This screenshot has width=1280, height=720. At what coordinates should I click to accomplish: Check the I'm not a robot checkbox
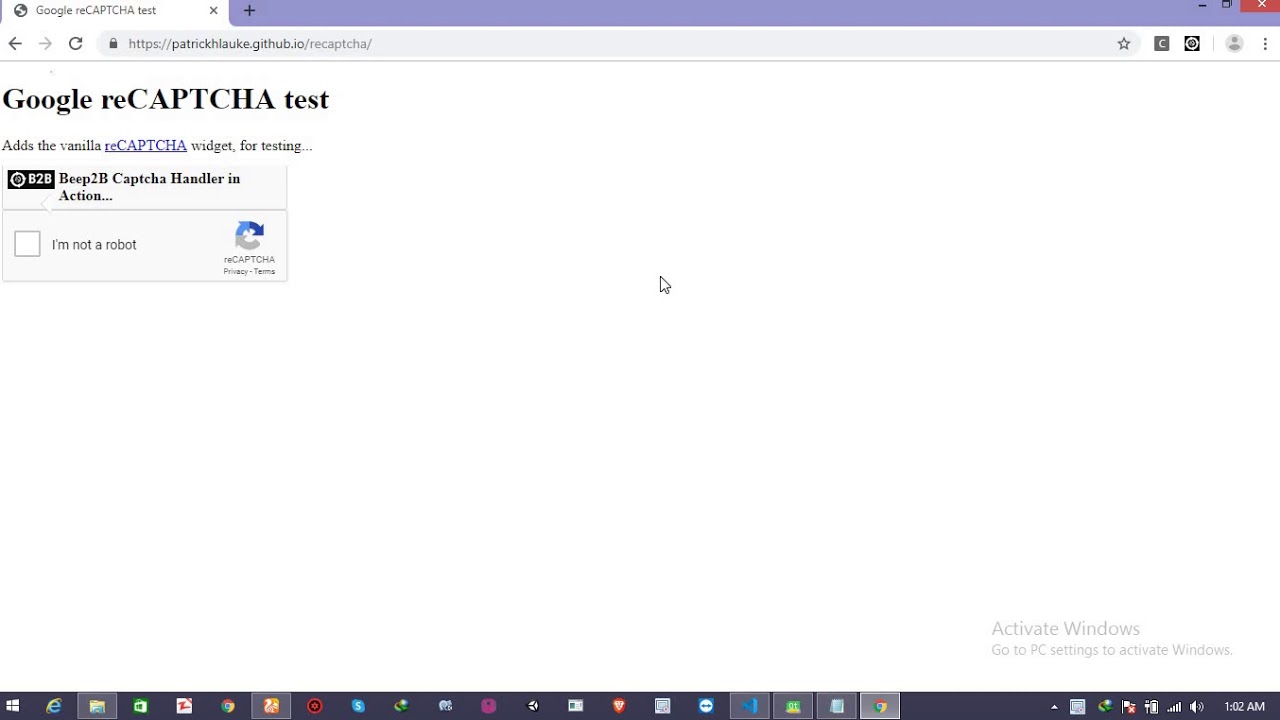click(28, 244)
